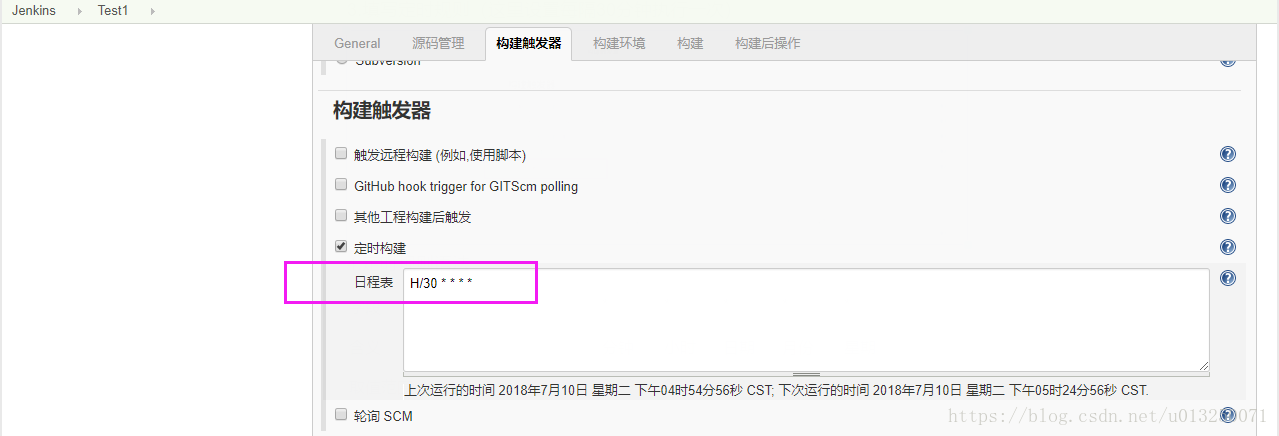Enable 触发远程构建 checkbox

[341, 154]
